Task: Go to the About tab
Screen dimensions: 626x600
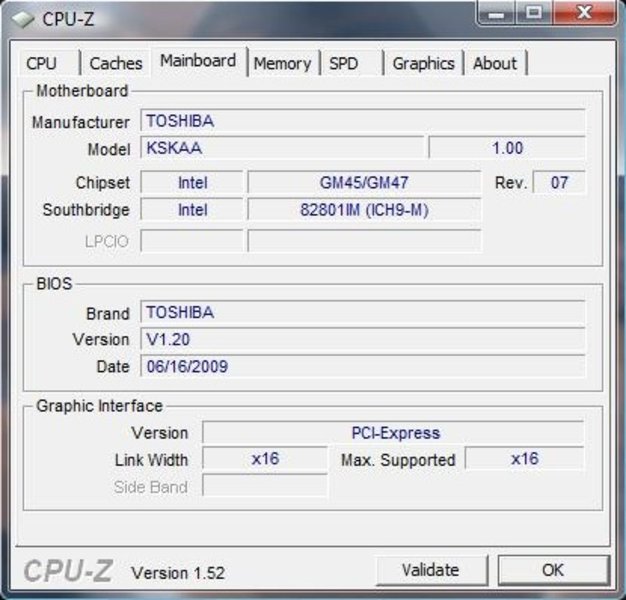Action: click(495, 63)
